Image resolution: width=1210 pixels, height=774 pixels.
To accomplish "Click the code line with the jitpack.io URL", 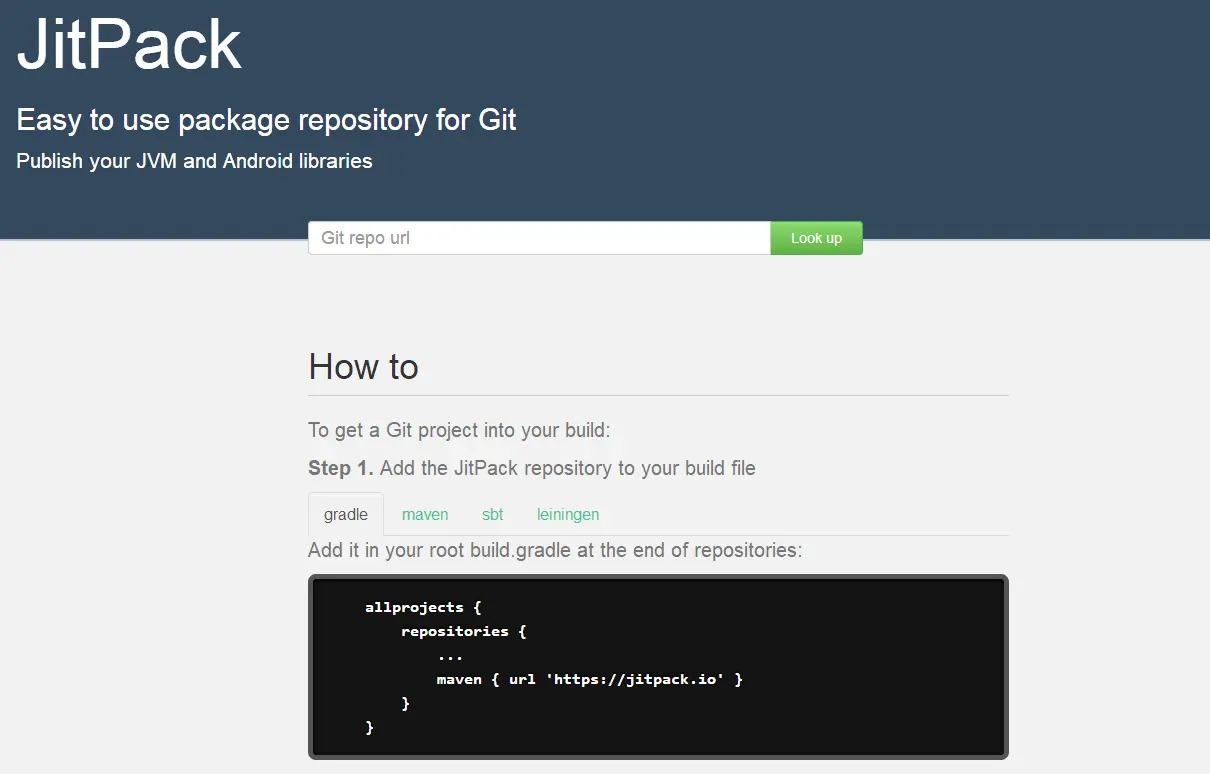I will (590, 679).
